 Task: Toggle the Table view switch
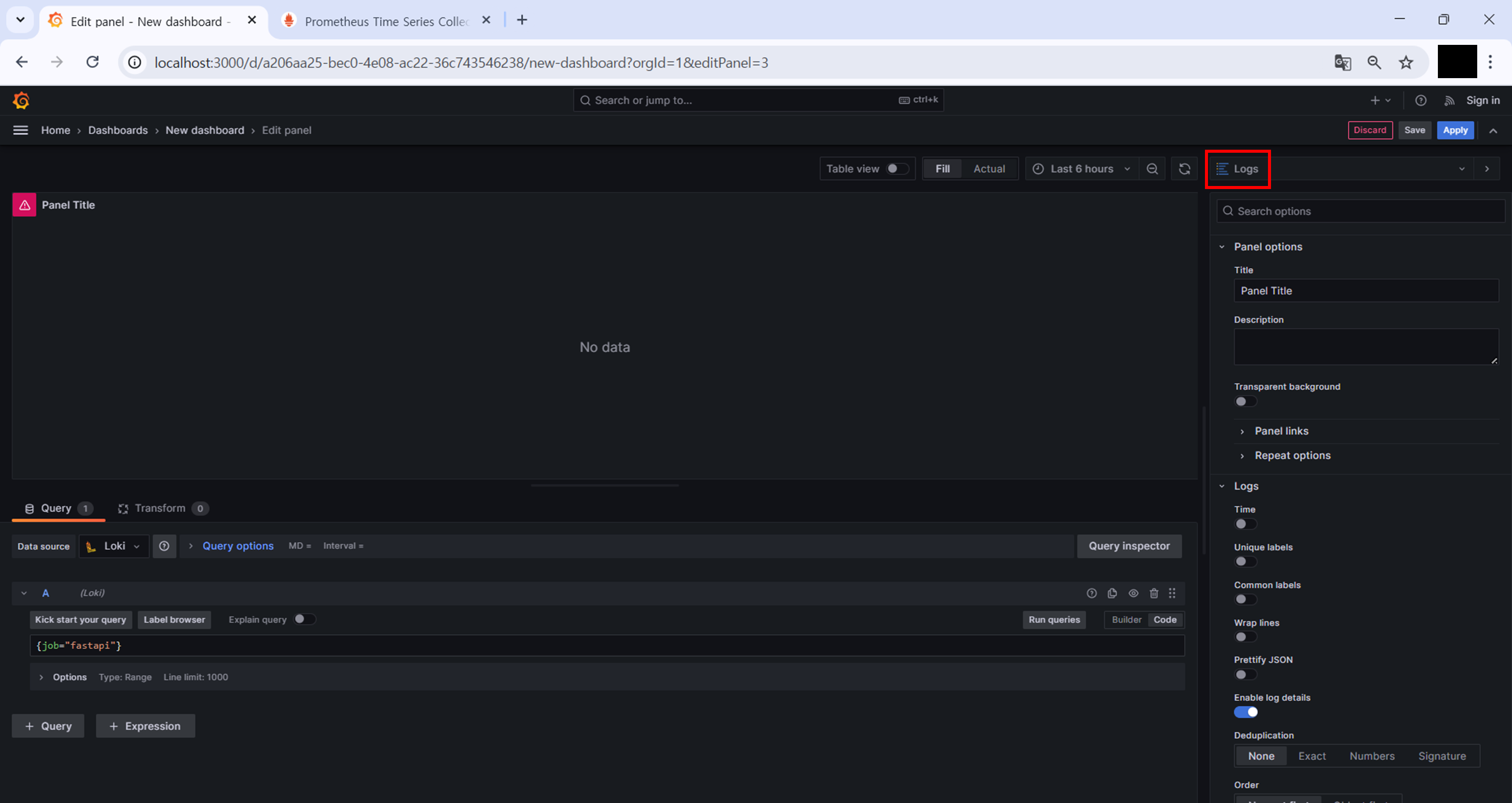click(x=897, y=169)
